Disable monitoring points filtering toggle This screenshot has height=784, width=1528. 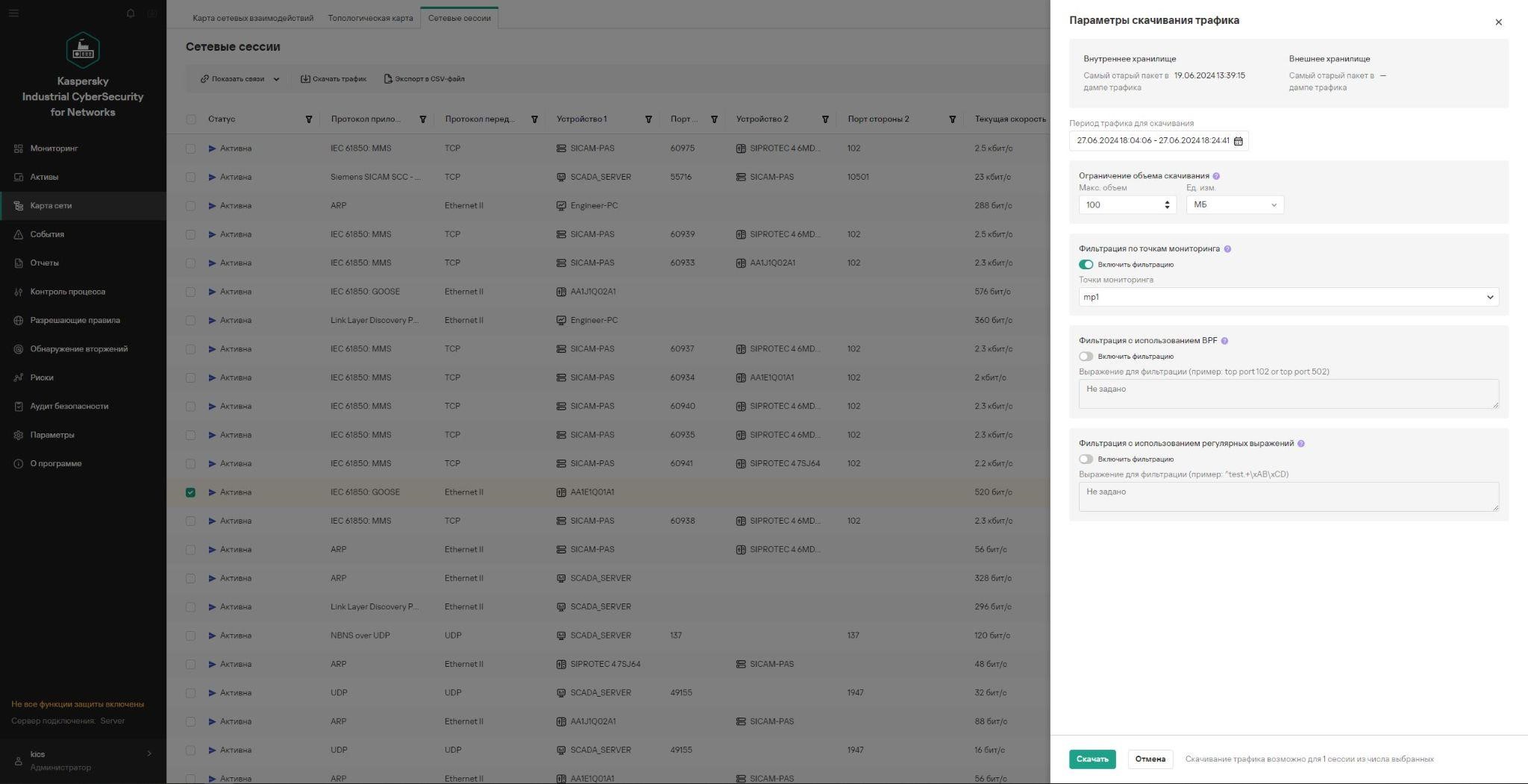(1086, 265)
